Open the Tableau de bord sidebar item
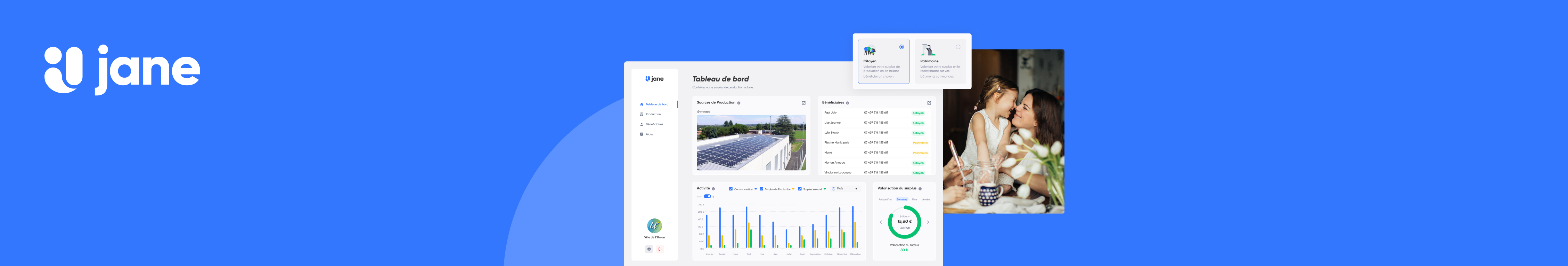The image size is (1568, 266). [x=654, y=104]
